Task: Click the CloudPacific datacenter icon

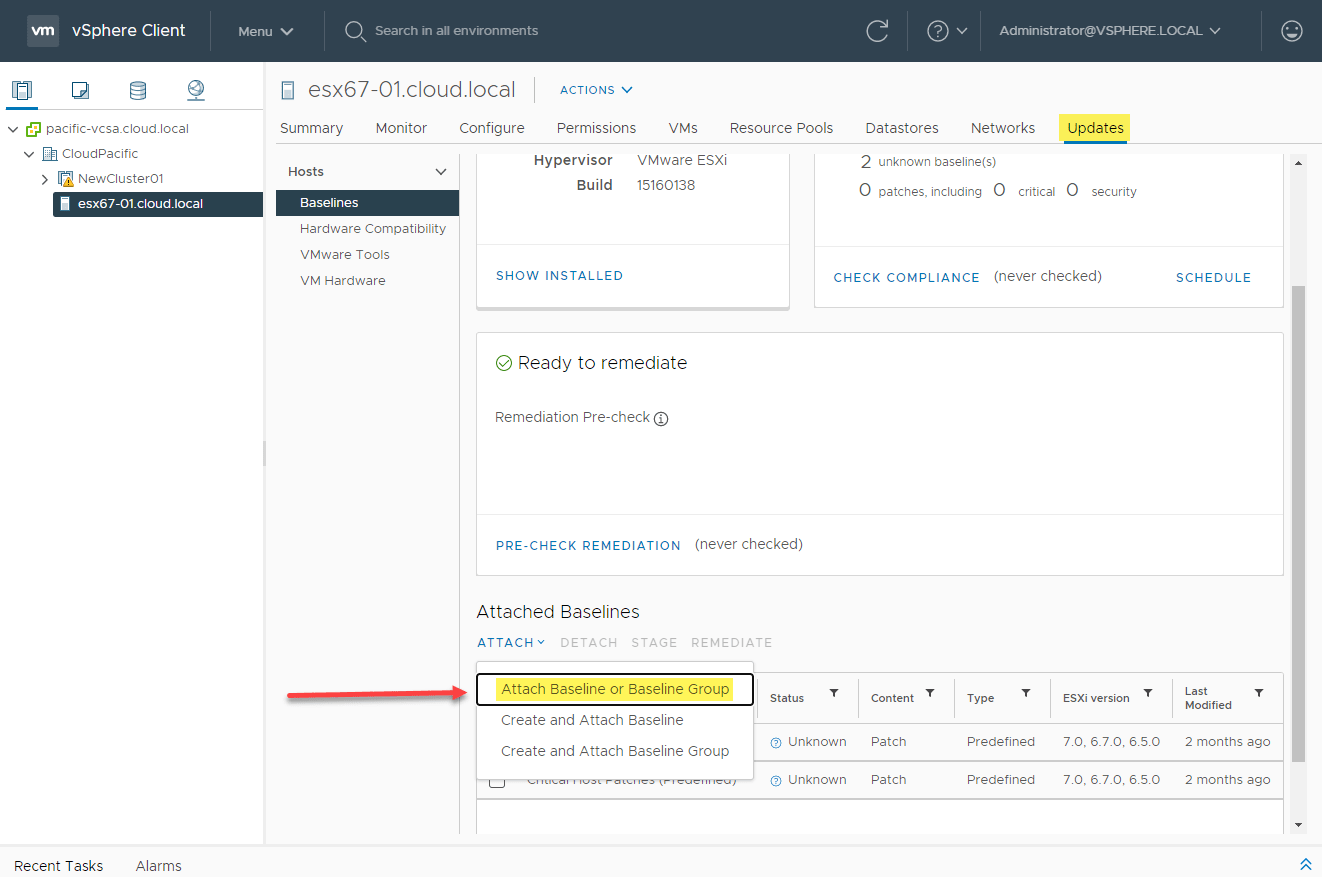Action: 50,154
